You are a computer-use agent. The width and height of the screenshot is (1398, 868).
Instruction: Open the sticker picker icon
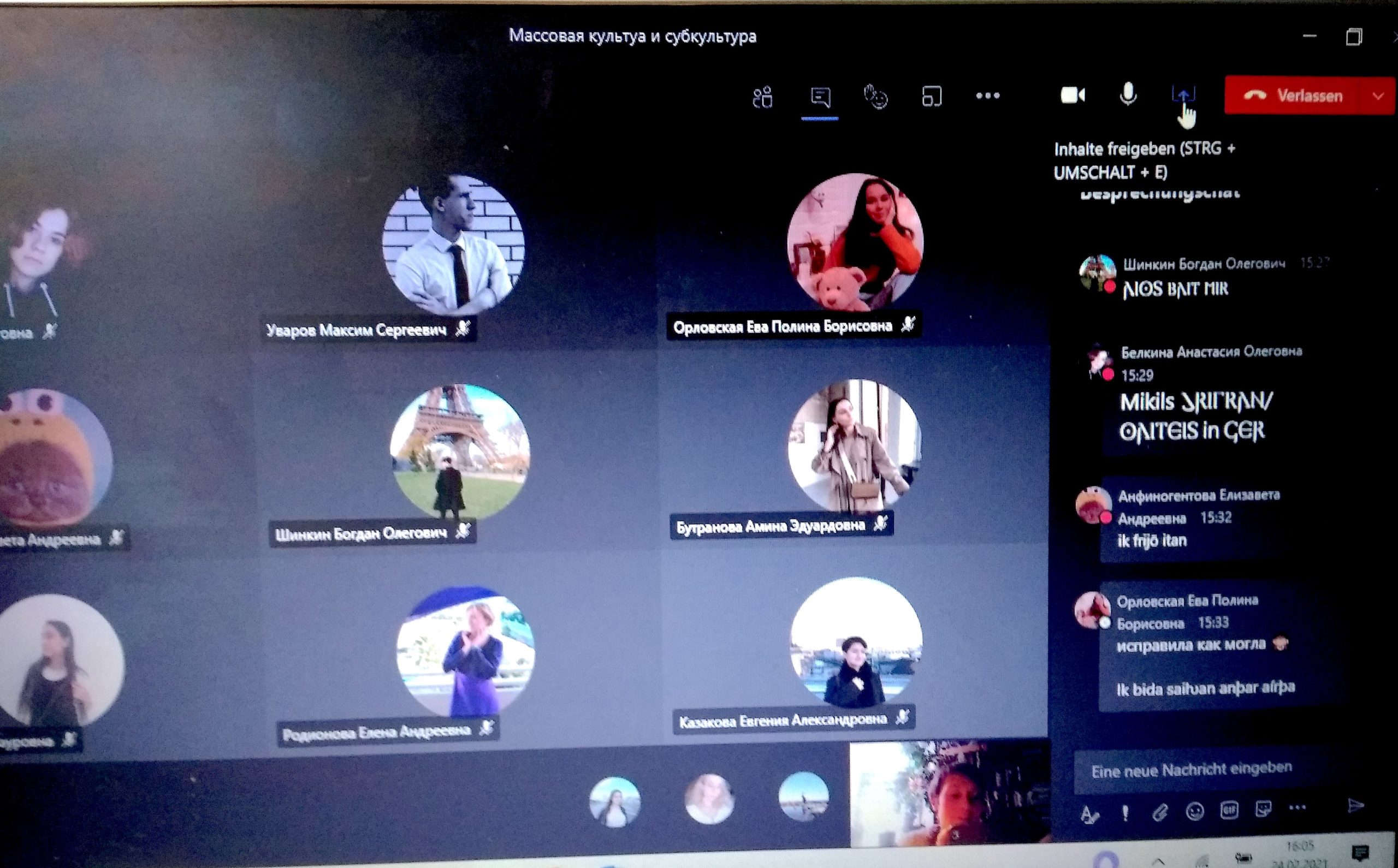pyautogui.click(x=1264, y=809)
